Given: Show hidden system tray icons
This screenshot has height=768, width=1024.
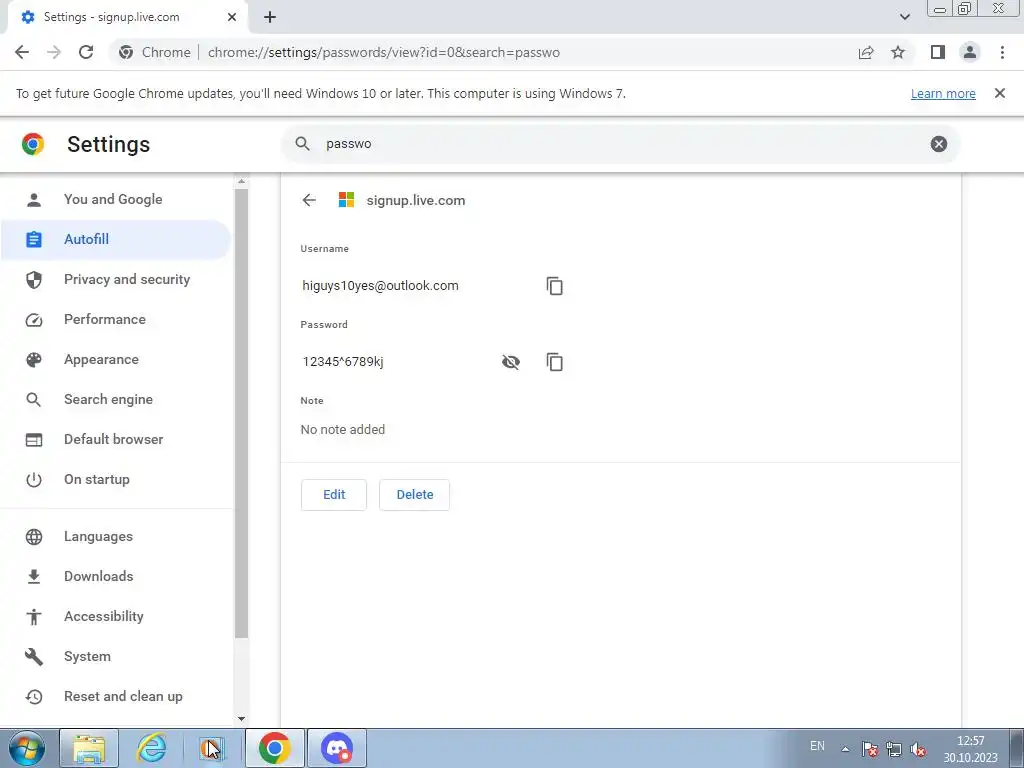Looking at the screenshot, I should click(845, 749).
